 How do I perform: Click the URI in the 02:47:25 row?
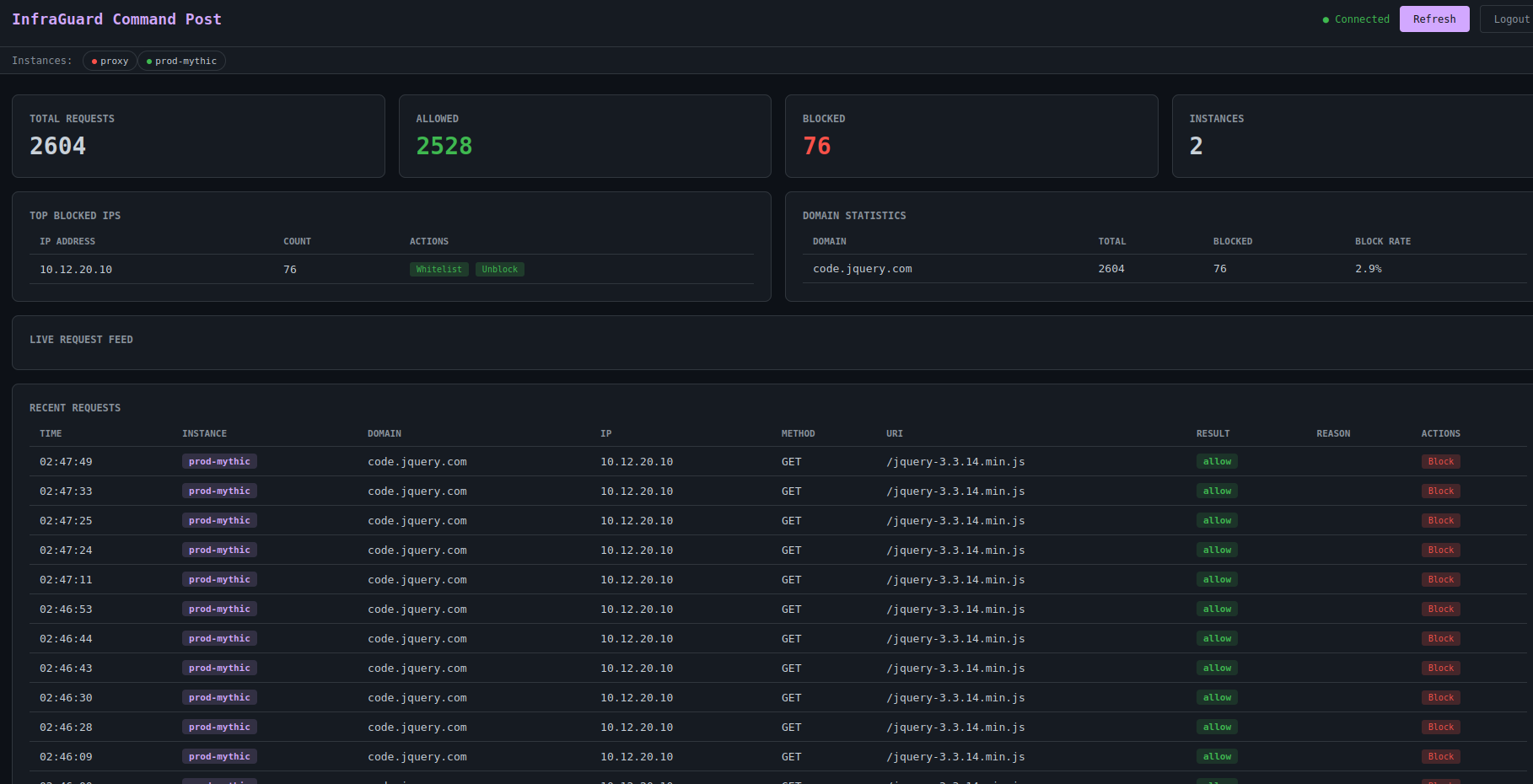pyautogui.click(x=955, y=521)
